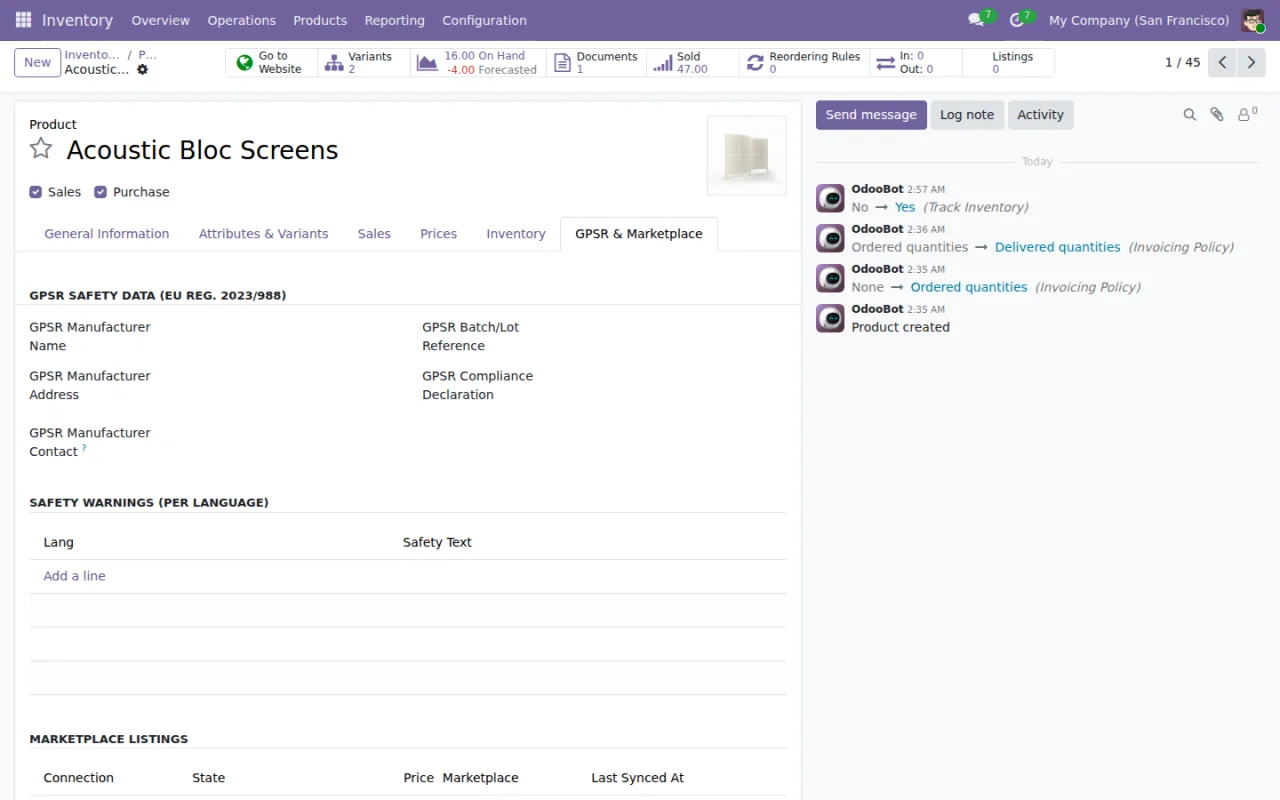
Task: Open the Operations menu
Action: [241, 20]
